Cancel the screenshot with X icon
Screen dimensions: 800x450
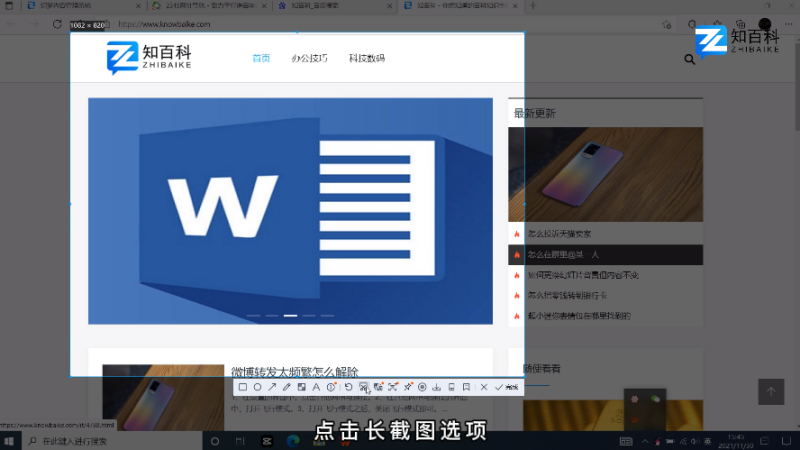tap(484, 387)
